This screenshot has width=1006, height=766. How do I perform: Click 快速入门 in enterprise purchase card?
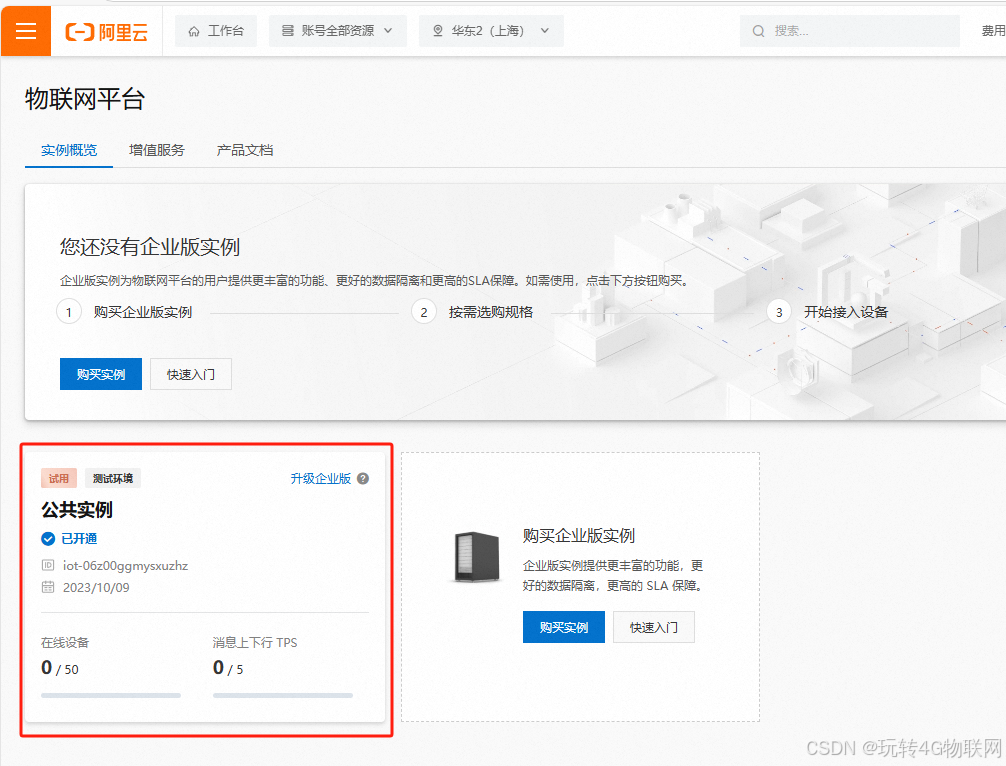[654, 627]
